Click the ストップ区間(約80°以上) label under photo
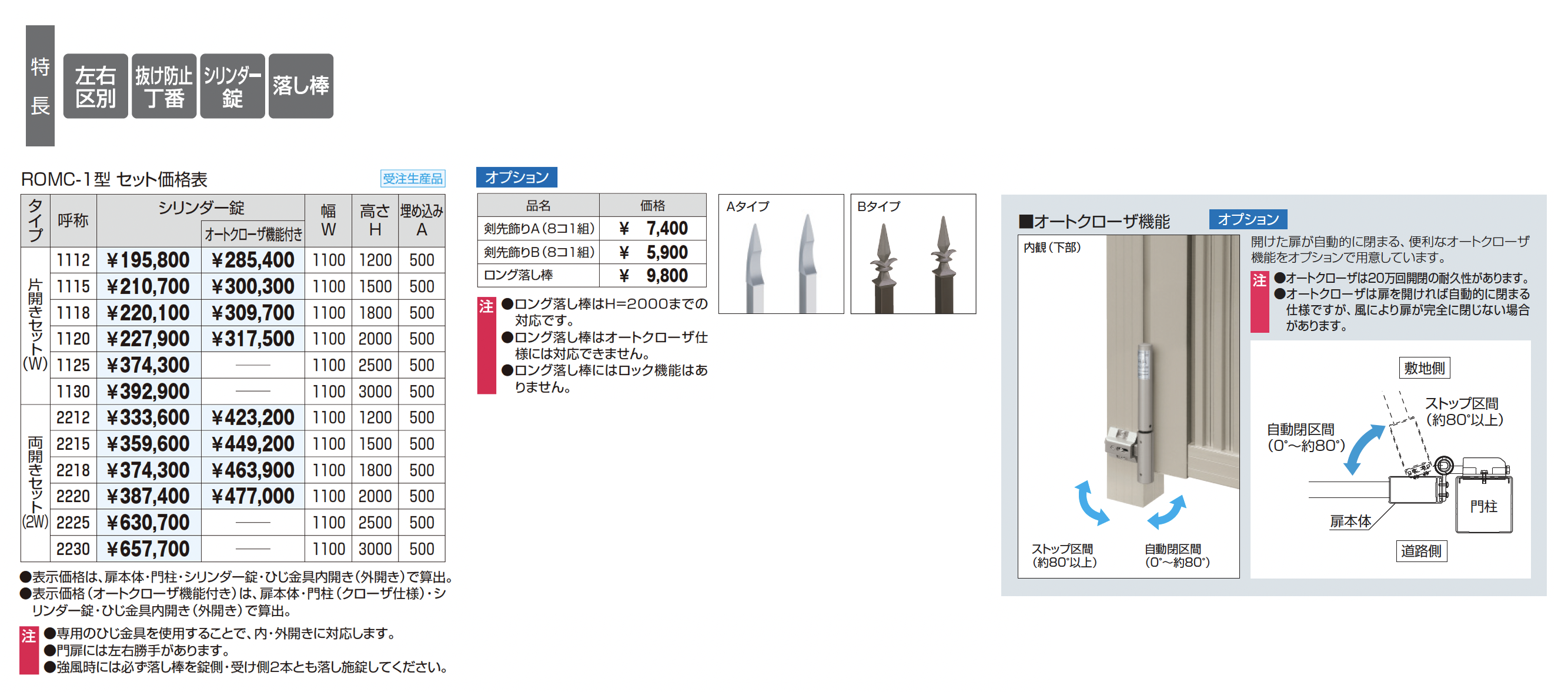This screenshot has width=1568, height=692. click(1064, 556)
